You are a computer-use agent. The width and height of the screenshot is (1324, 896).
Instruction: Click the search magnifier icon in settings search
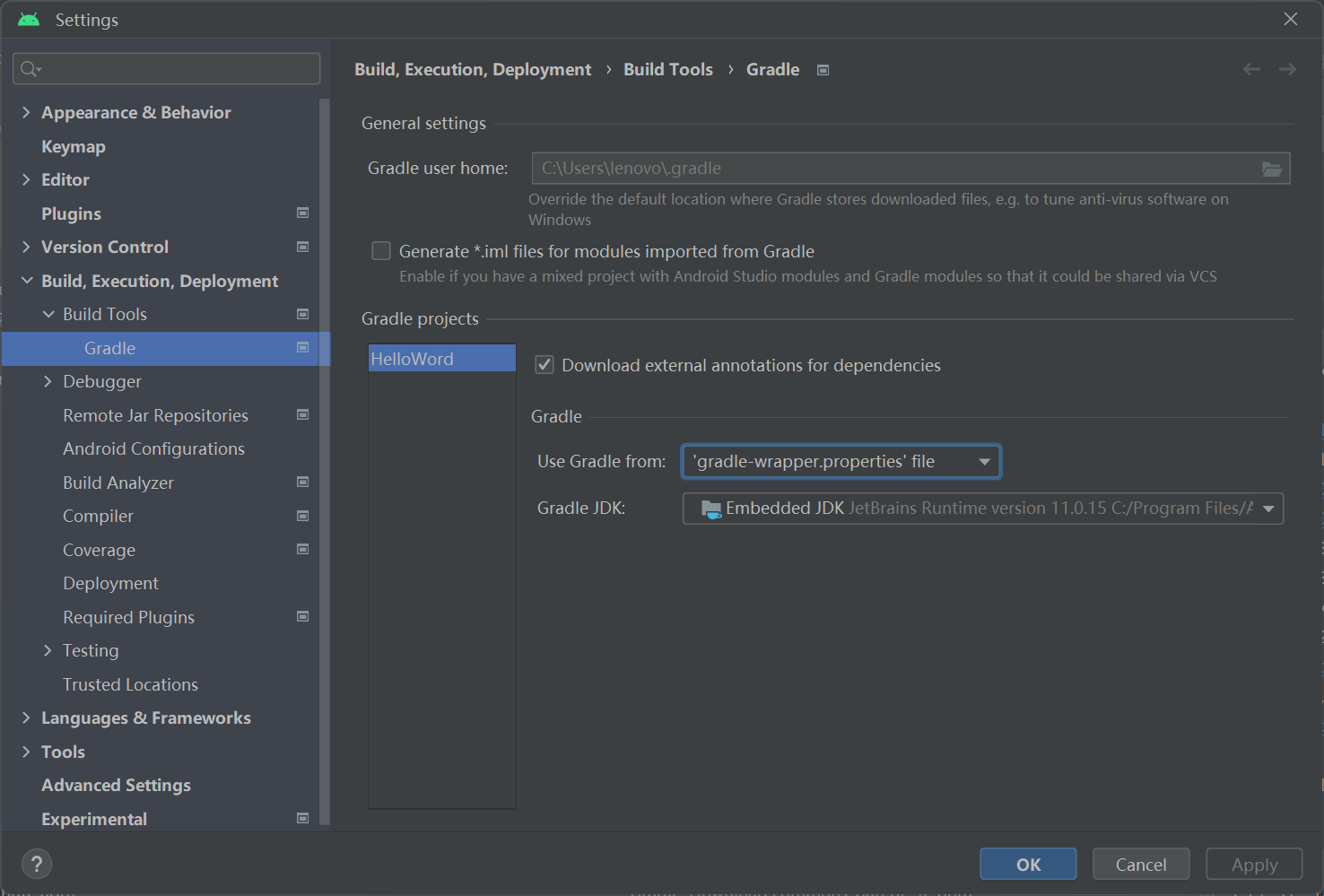tap(30, 69)
